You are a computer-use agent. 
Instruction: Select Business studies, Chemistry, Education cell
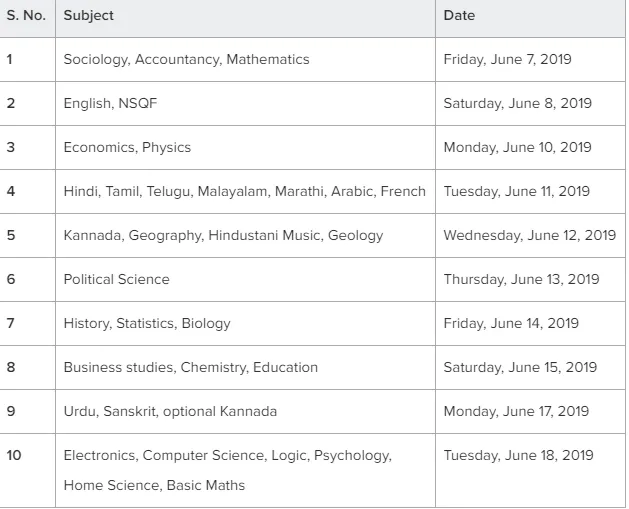pyautogui.click(x=245, y=367)
